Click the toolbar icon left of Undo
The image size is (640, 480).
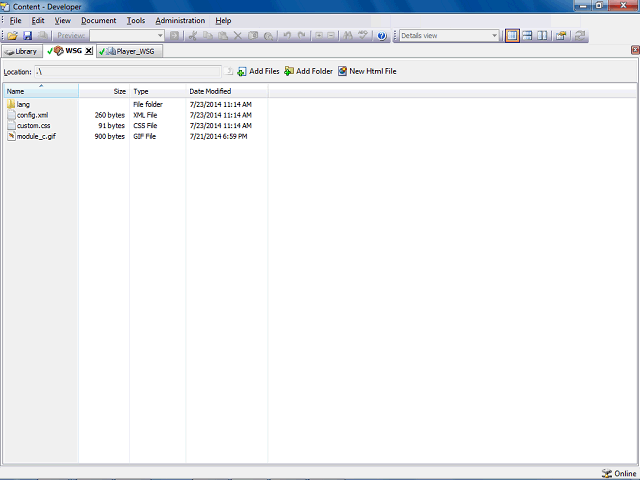click(269, 36)
